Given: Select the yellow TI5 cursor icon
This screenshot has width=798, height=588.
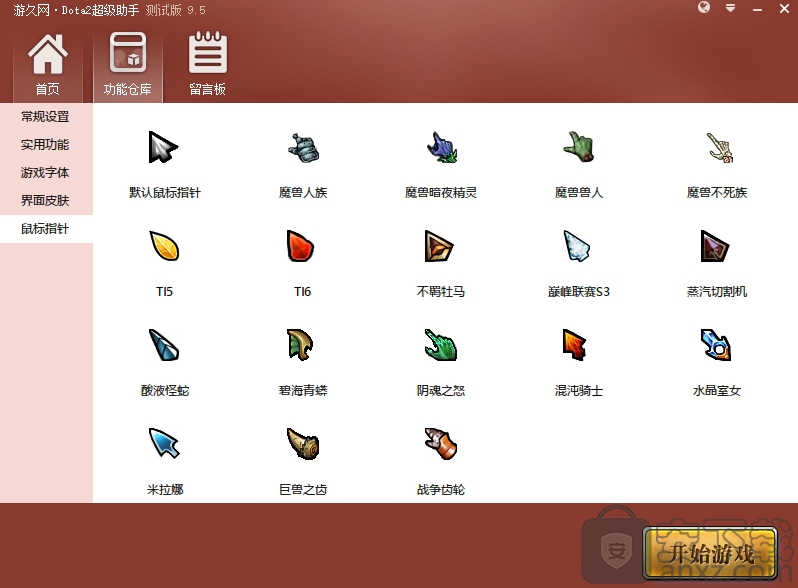Looking at the screenshot, I should click(164, 246).
